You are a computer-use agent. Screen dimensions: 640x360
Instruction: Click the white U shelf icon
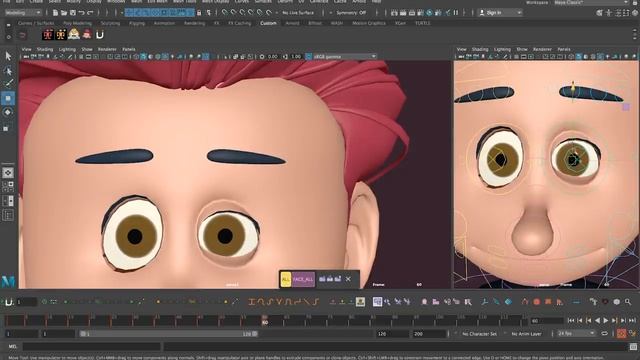(x=100, y=35)
